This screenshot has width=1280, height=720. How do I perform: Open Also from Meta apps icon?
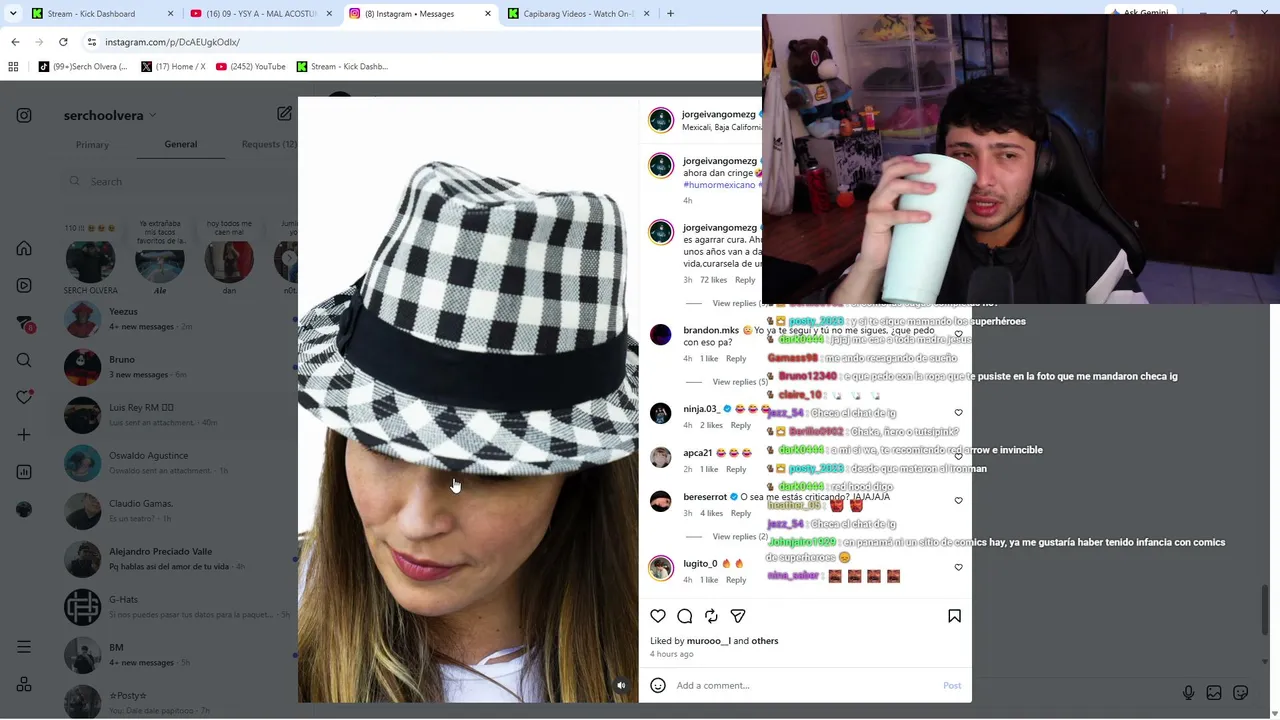tap(24, 685)
